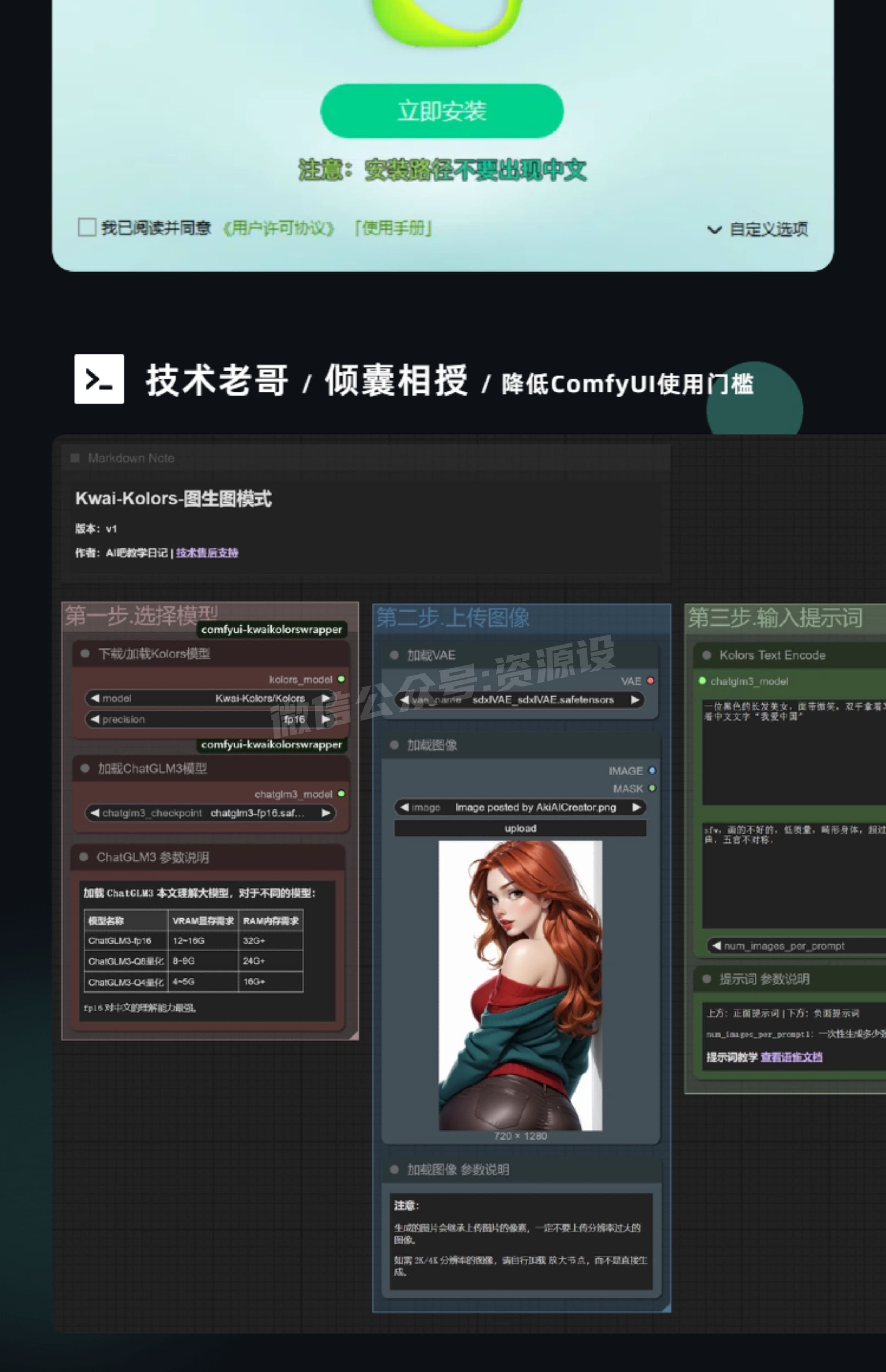Click the 第一步.选择模型 group title
The width and height of the screenshot is (886, 1372).
coord(141,616)
